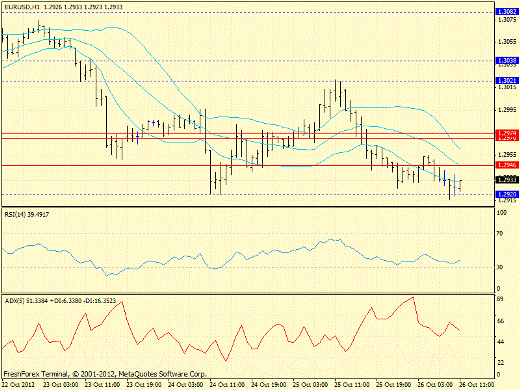Click the 1.2995 price axis value
The width and height of the screenshot is (520, 390).
click(507, 110)
